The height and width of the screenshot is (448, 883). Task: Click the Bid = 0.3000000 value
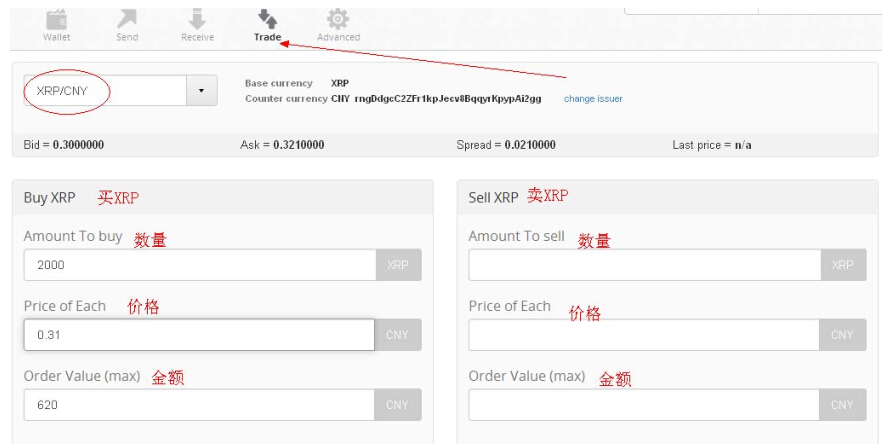[x=64, y=145]
